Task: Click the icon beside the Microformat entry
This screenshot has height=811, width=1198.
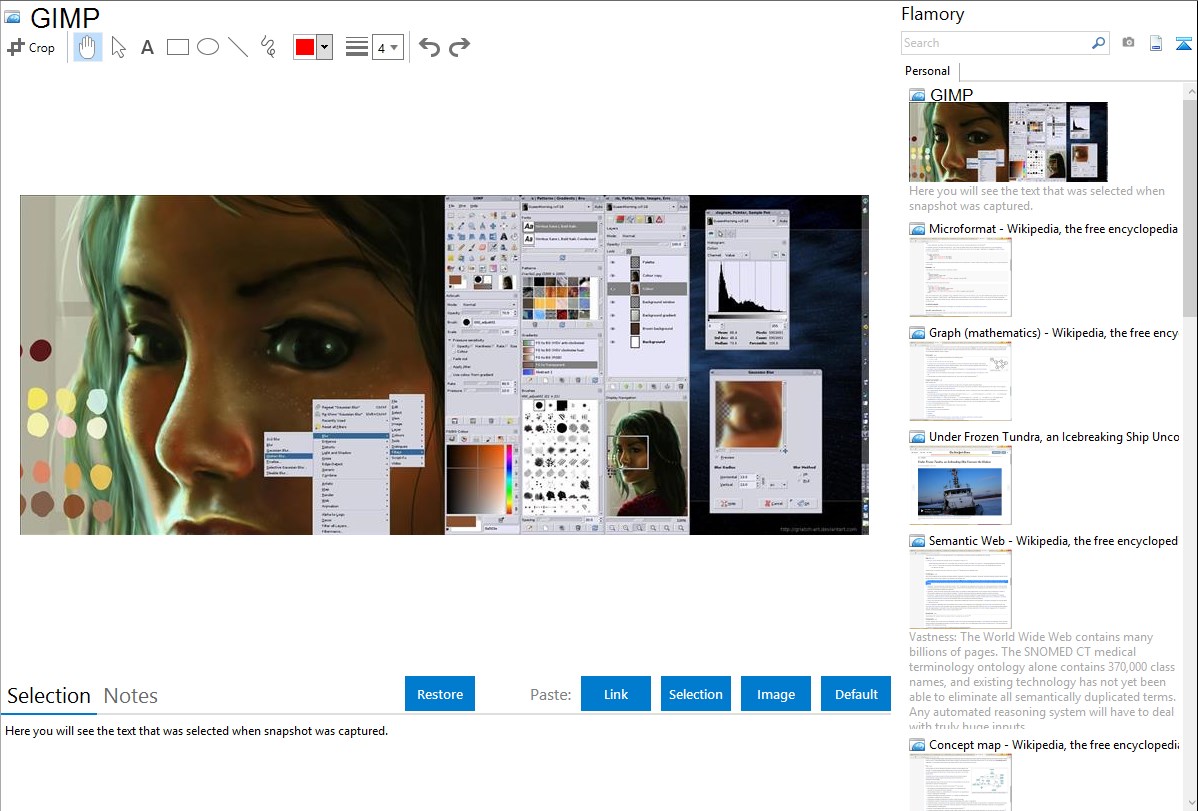Action: [917, 229]
